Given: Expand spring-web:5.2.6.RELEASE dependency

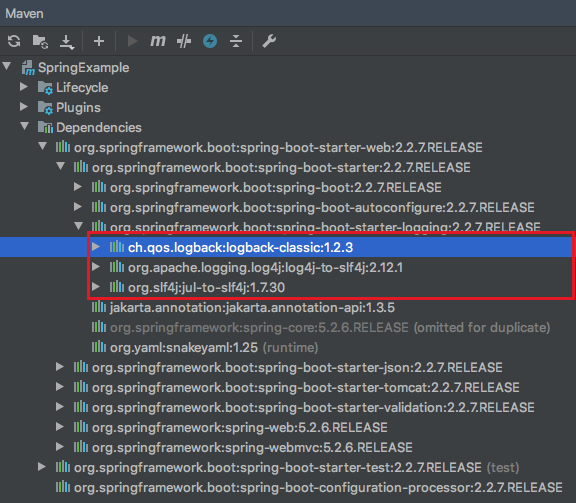Looking at the screenshot, I should tap(60, 427).
